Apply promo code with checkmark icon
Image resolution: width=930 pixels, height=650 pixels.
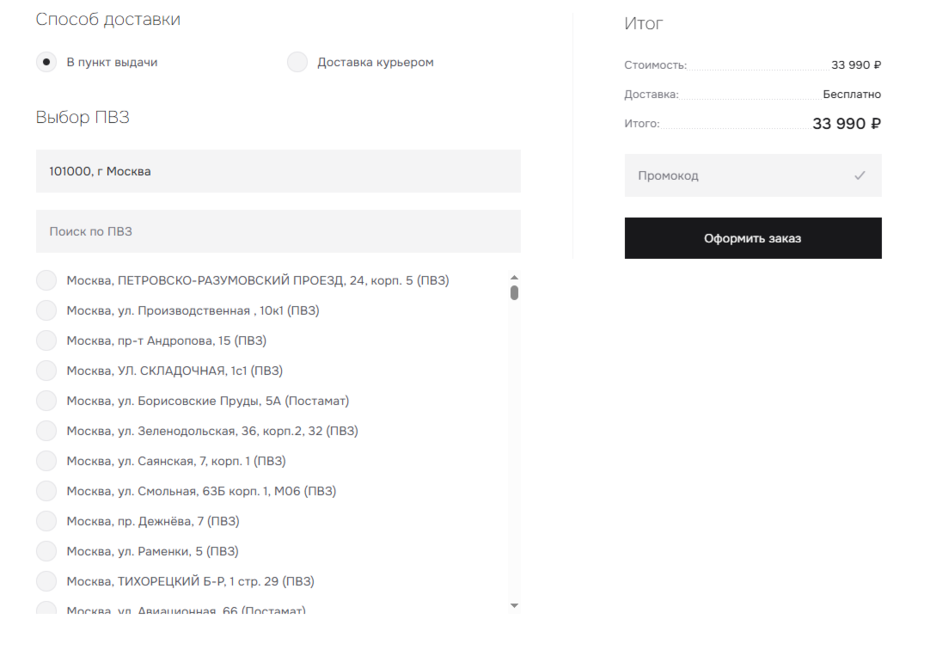tap(859, 176)
